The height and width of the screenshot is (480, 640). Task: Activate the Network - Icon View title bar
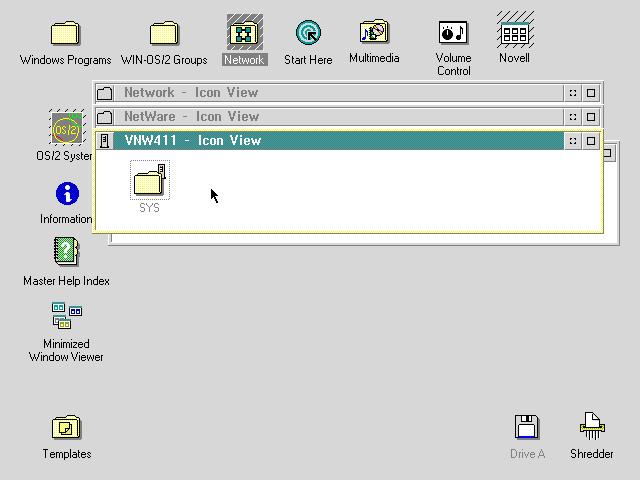pyautogui.click(x=338, y=93)
